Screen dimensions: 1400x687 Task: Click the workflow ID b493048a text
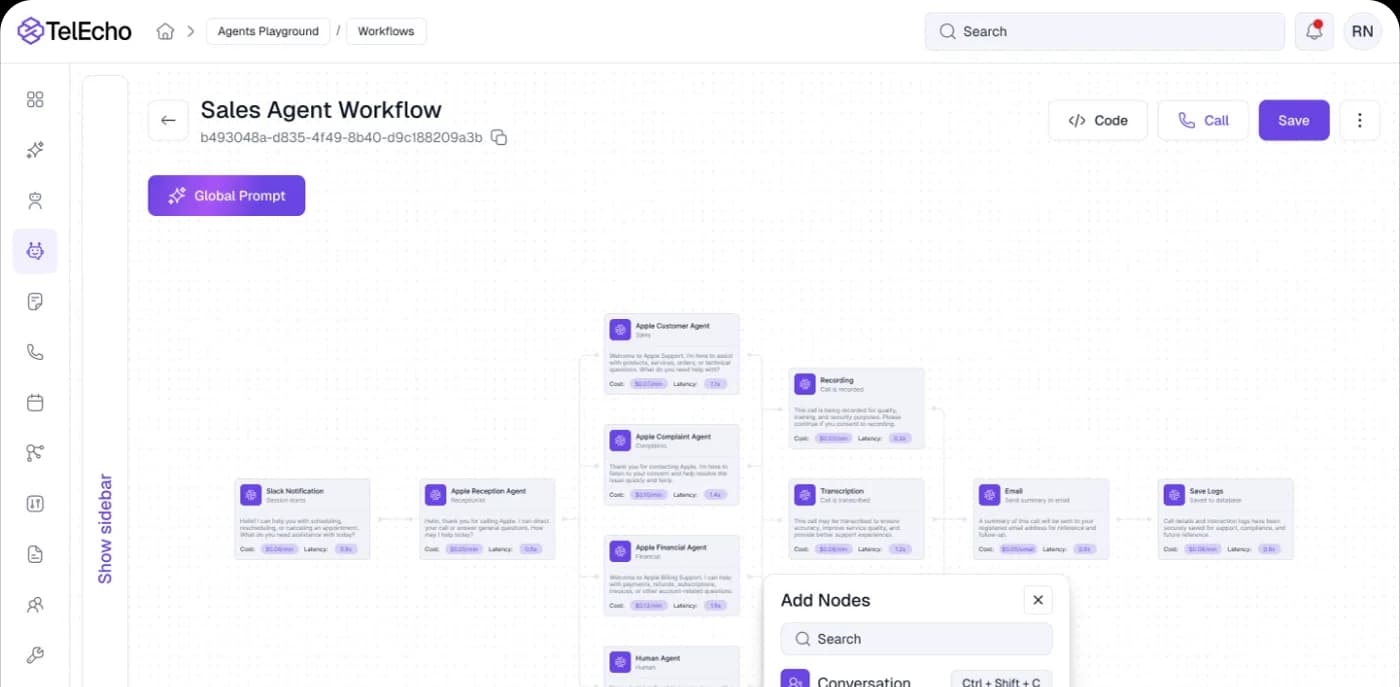pyautogui.click(x=341, y=137)
